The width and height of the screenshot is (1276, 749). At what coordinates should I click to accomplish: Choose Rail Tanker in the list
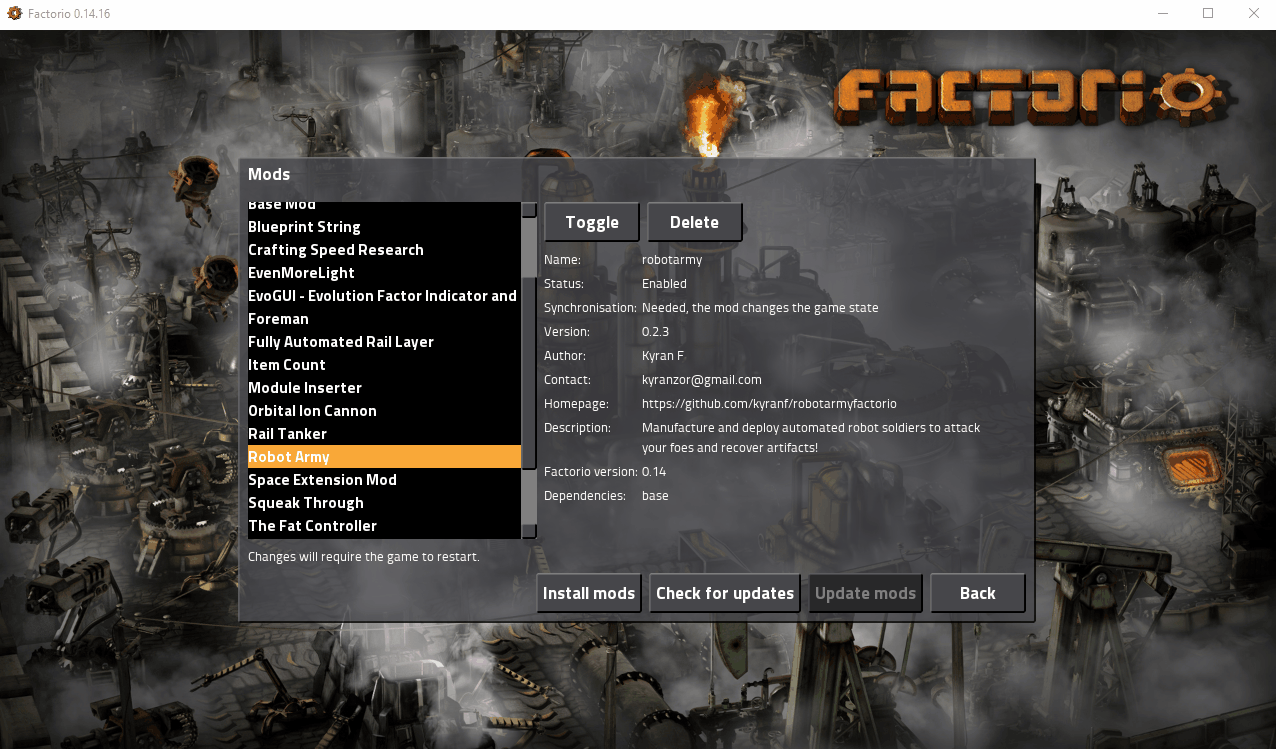(287, 434)
